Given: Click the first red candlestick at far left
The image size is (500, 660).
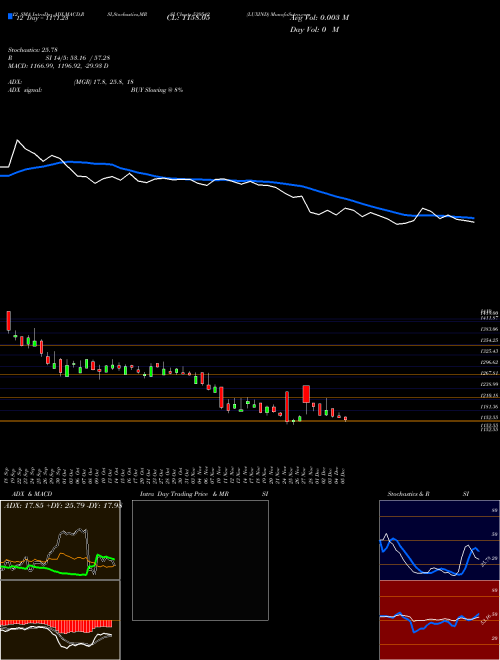Looking at the screenshot, I should click(8, 321).
